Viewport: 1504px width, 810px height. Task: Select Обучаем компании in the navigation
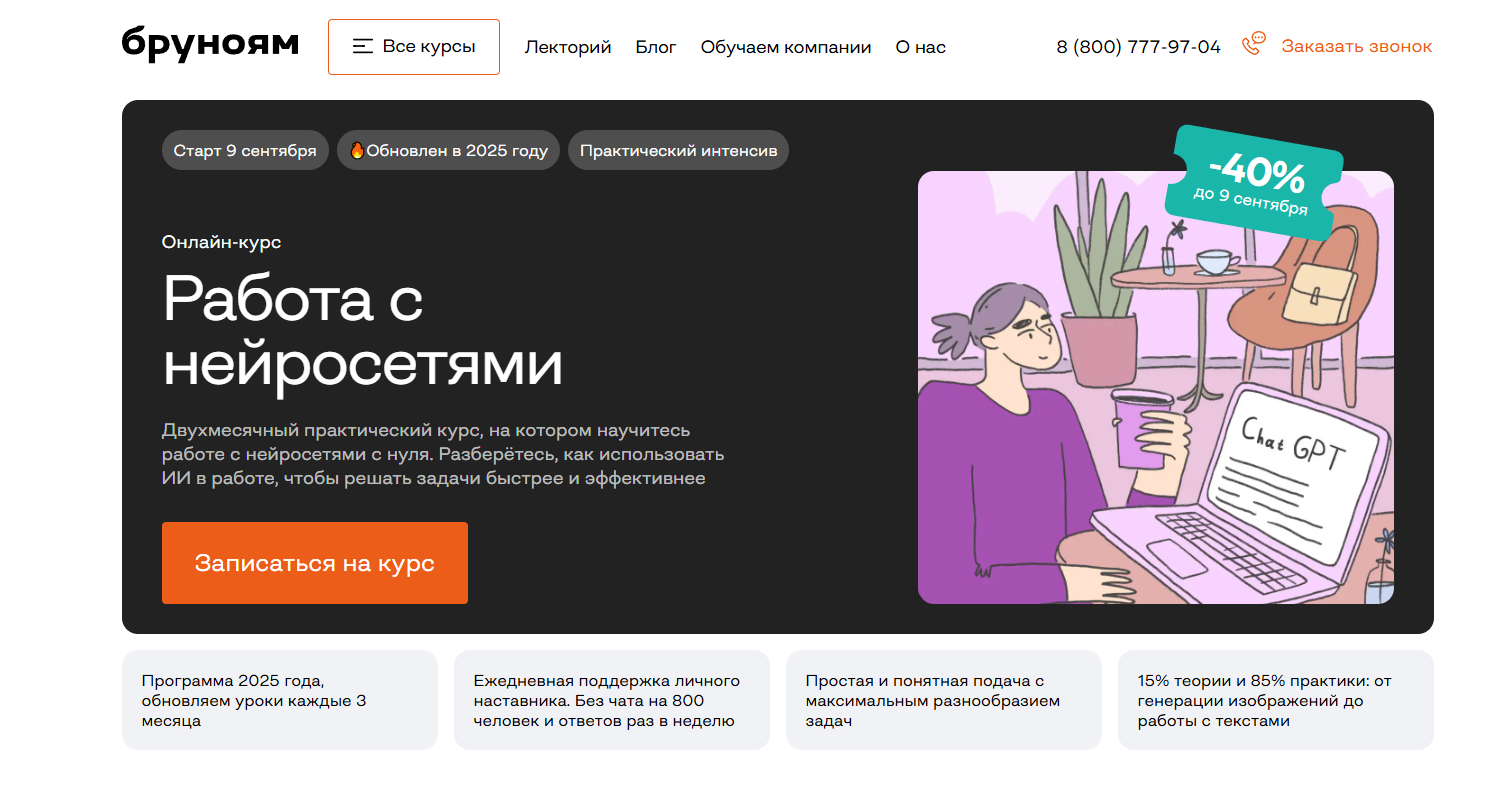pyautogui.click(x=786, y=47)
